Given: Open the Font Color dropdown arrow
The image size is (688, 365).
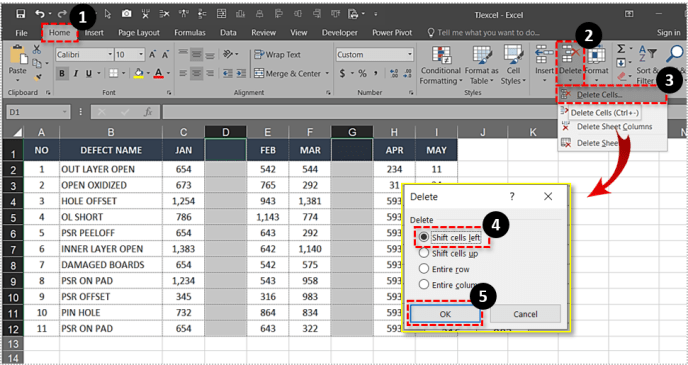Looking at the screenshot, I should pyautogui.click(x=168, y=73).
